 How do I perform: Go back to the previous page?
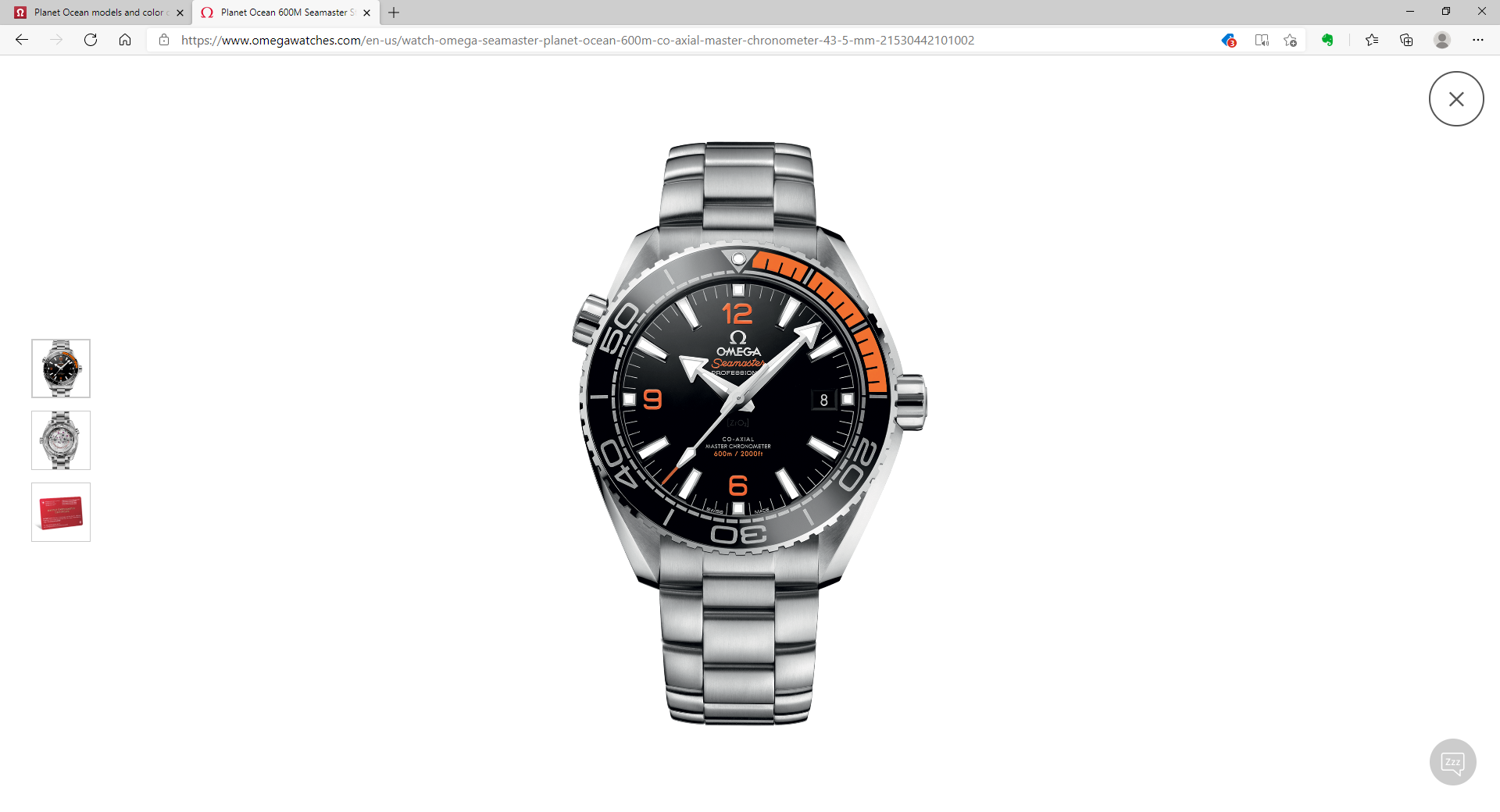22,40
